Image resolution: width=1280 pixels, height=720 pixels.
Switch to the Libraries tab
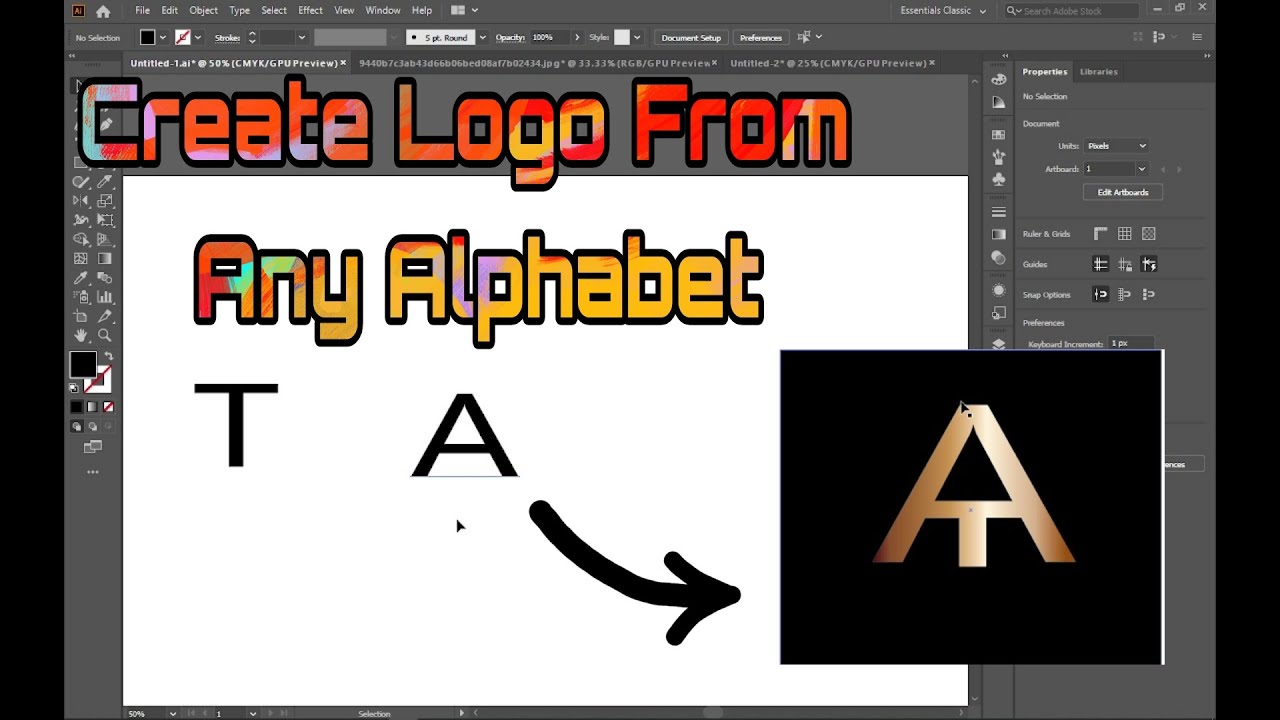1099,72
